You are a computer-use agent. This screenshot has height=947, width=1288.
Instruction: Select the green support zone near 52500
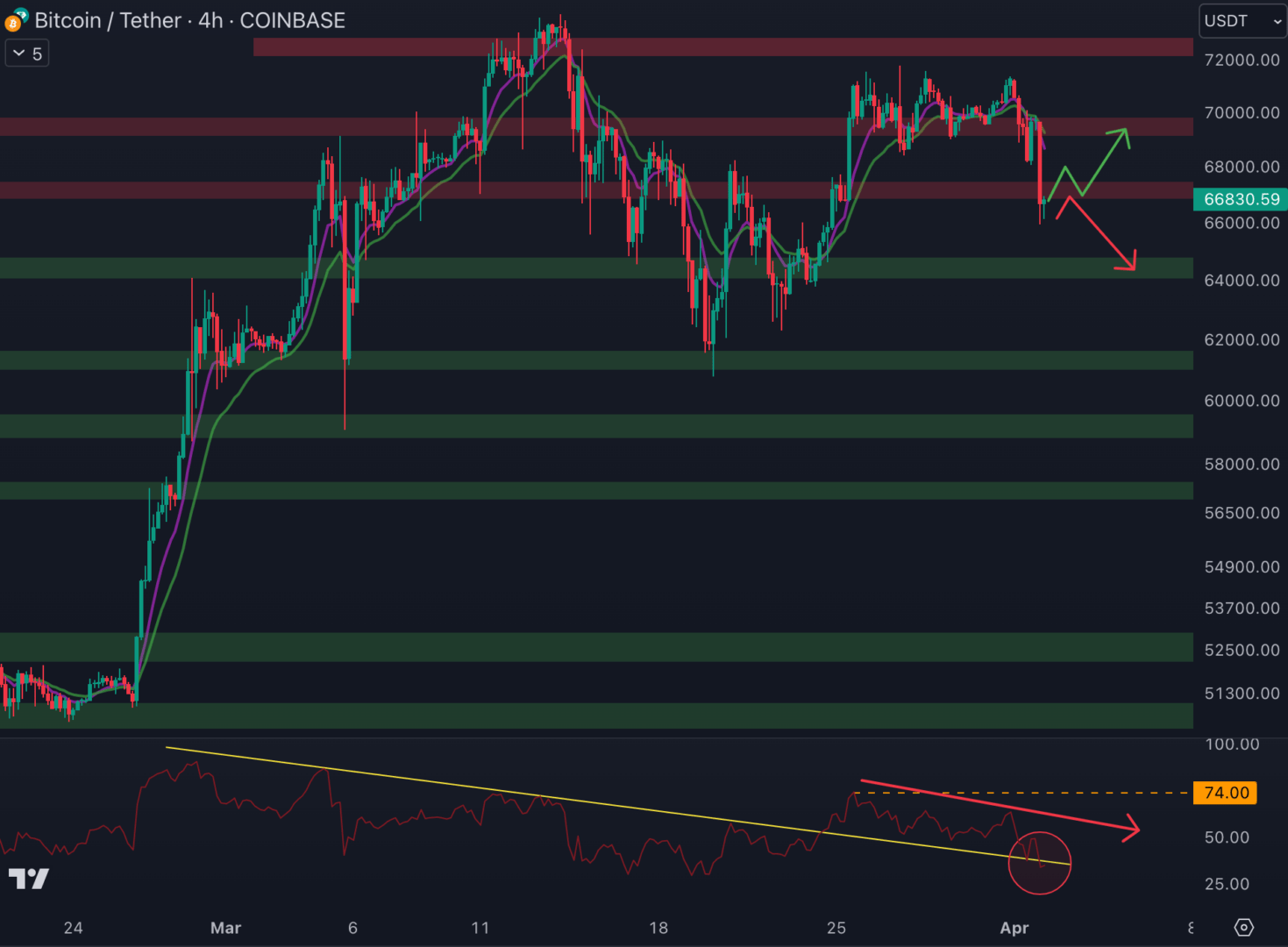coord(596,647)
